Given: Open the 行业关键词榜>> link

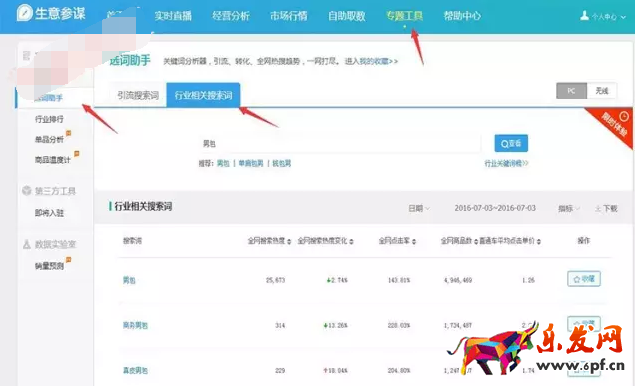Looking at the screenshot, I should pos(506,163).
